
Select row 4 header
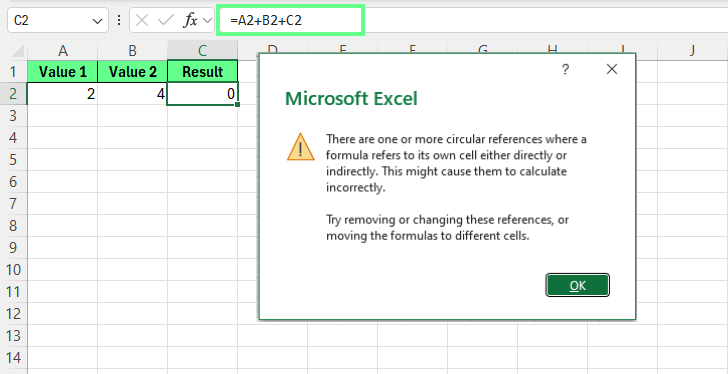(x=13, y=138)
